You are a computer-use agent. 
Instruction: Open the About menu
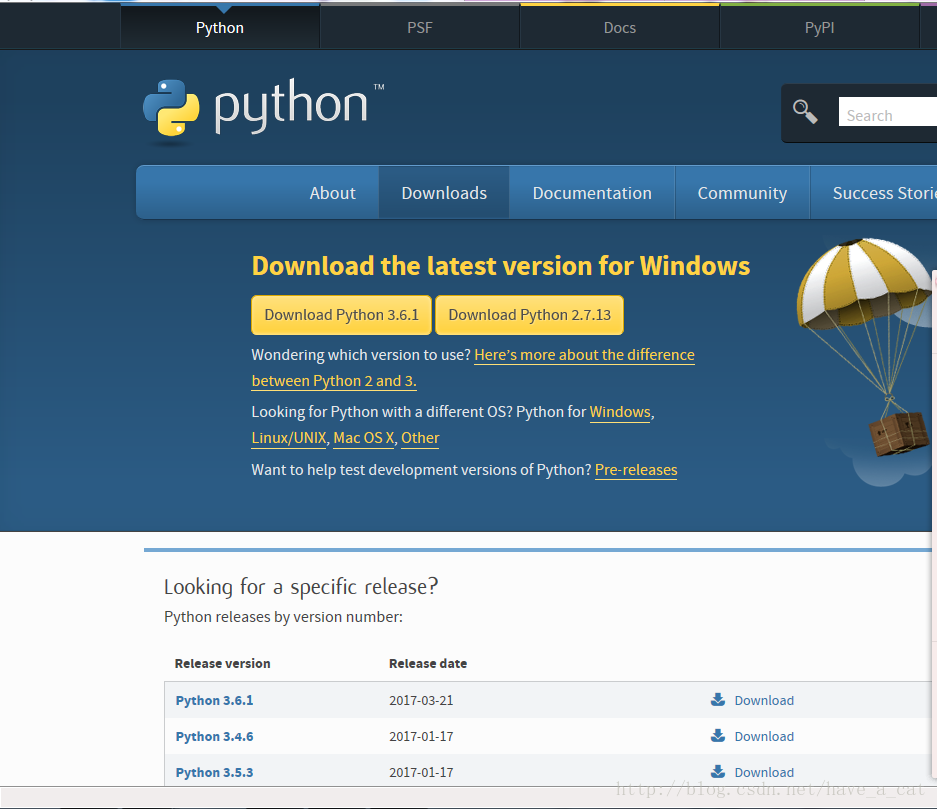tap(332, 193)
